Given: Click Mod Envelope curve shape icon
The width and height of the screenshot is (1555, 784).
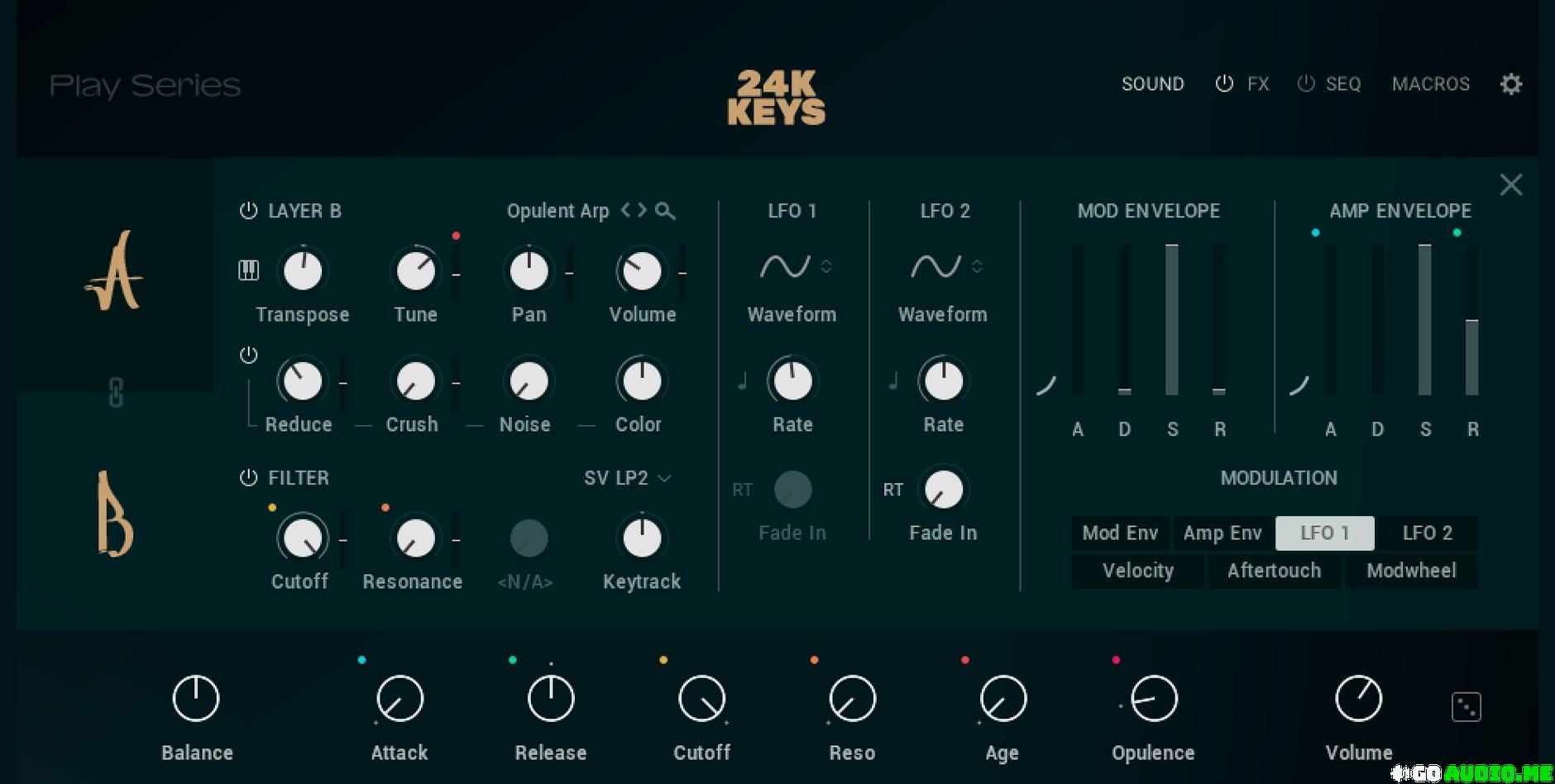Looking at the screenshot, I should (x=1046, y=385).
